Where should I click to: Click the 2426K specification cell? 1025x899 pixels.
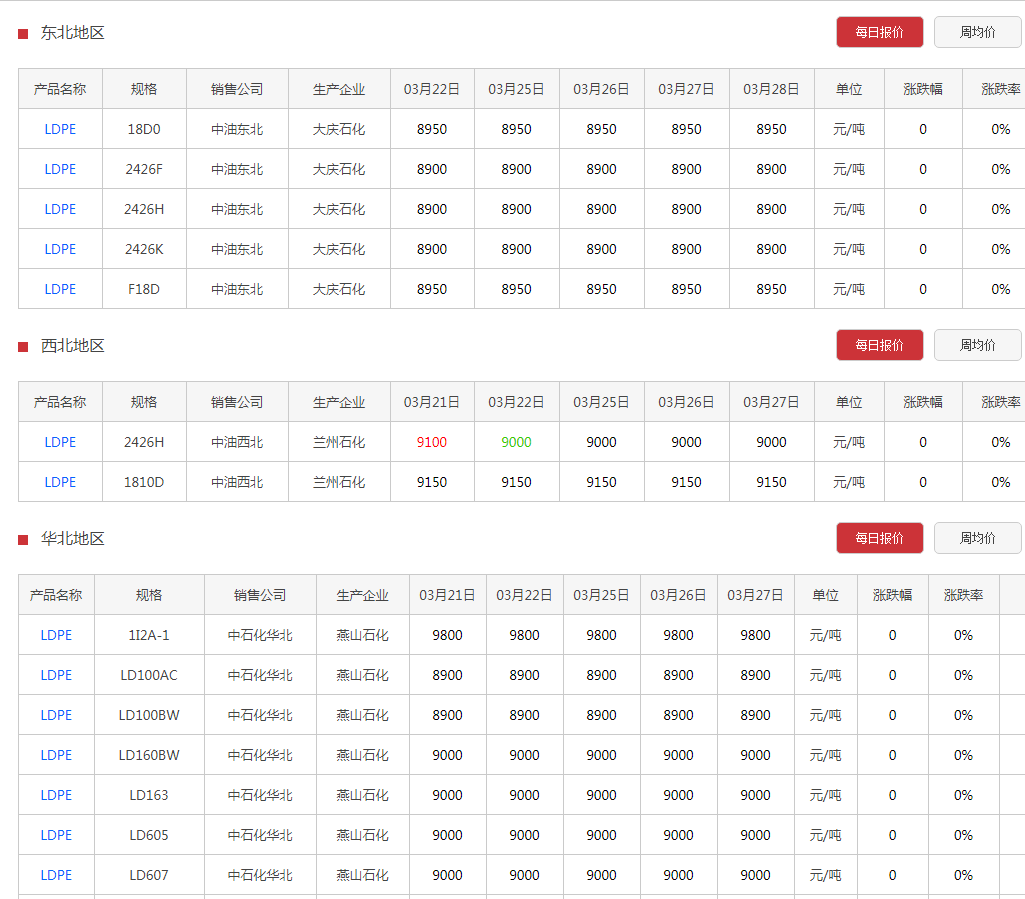pyautogui.click(x=144, y=249)
